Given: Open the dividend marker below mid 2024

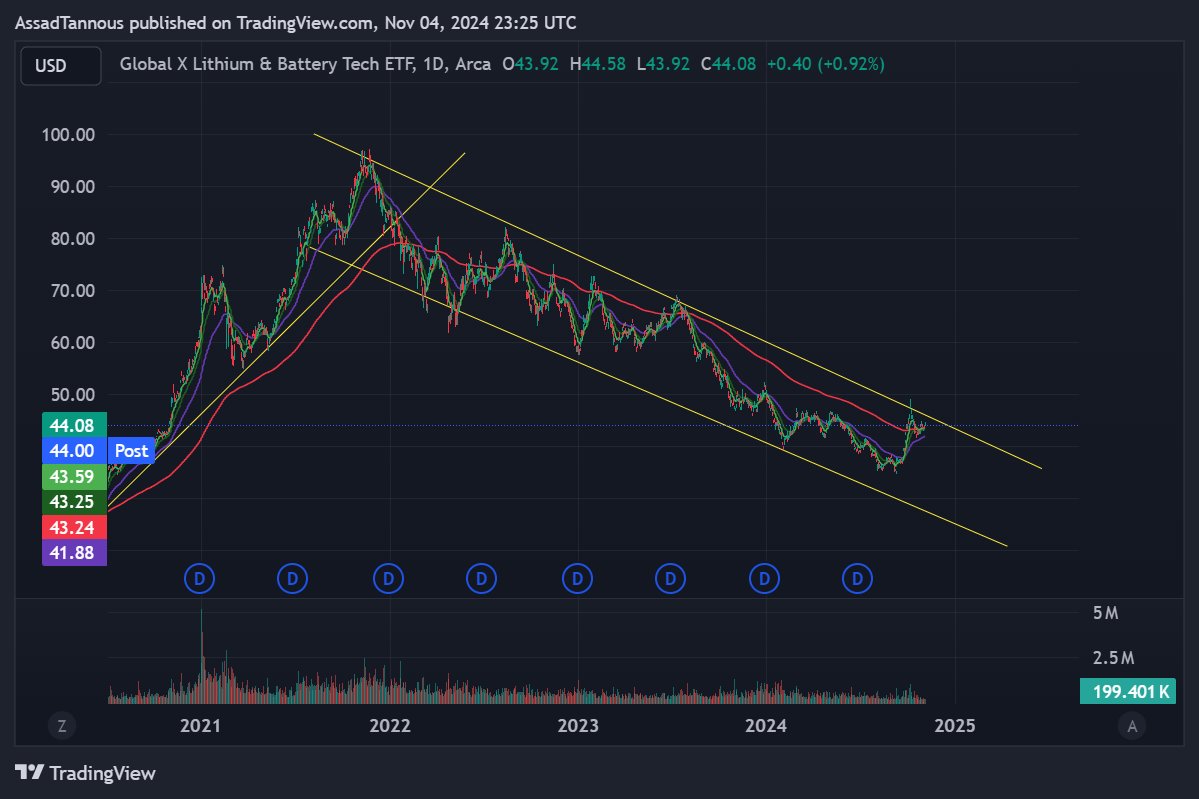Looking at the screenshot, I should [x=857, y=579].
